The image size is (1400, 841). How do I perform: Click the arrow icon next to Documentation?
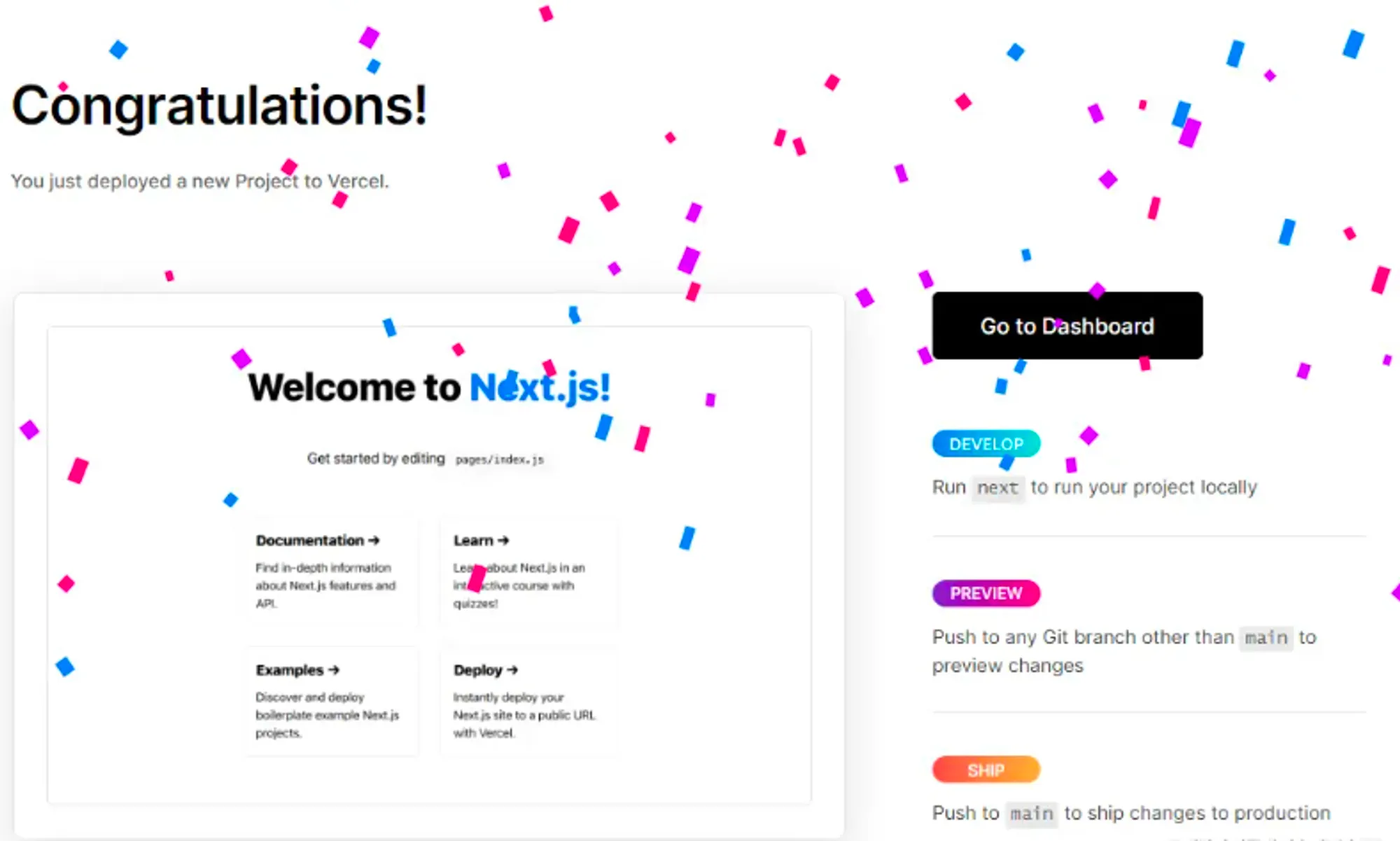click(x=374, y=541)
